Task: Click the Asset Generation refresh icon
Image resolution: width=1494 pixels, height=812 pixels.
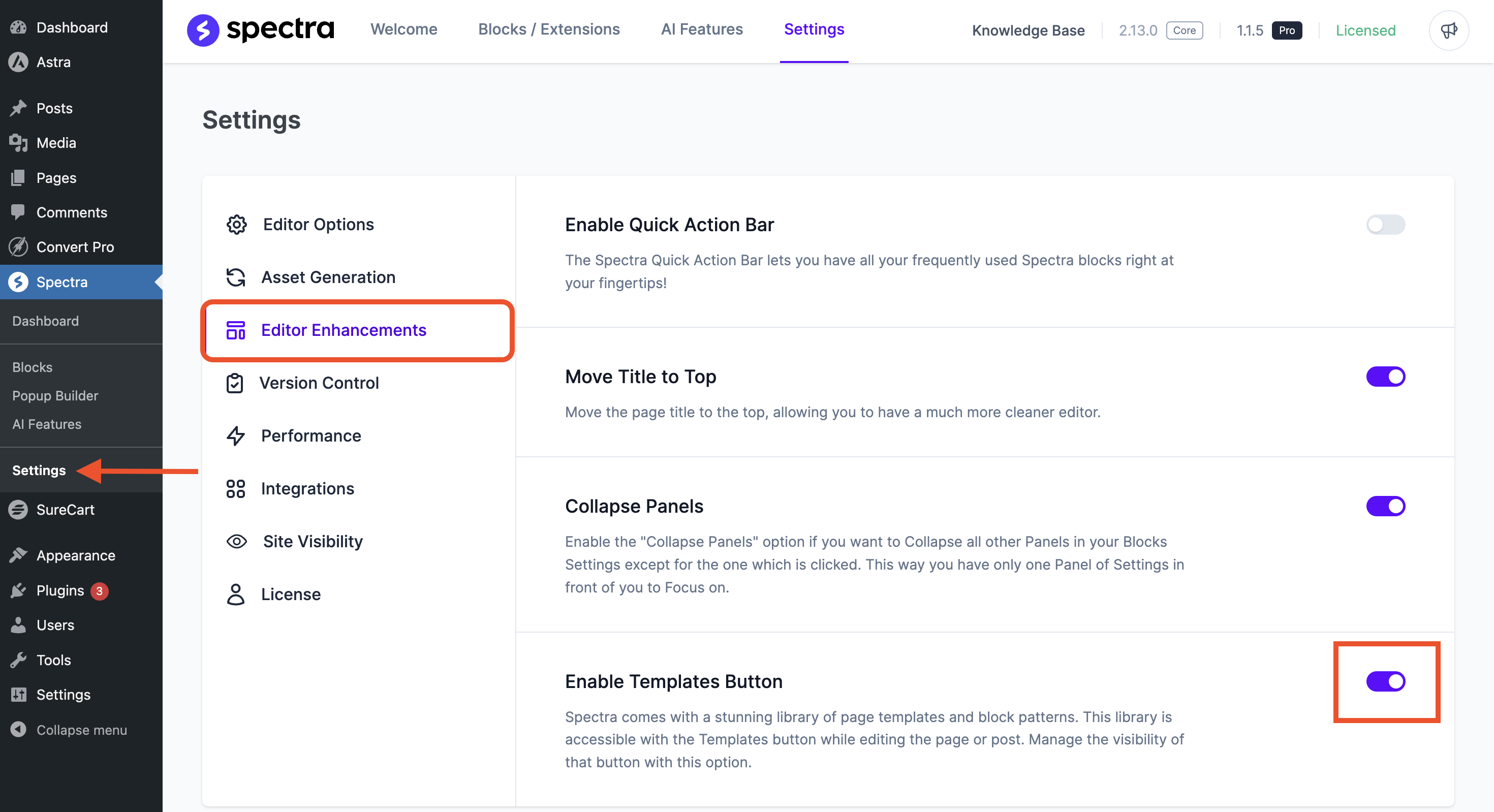Action: tap(236, 277)
